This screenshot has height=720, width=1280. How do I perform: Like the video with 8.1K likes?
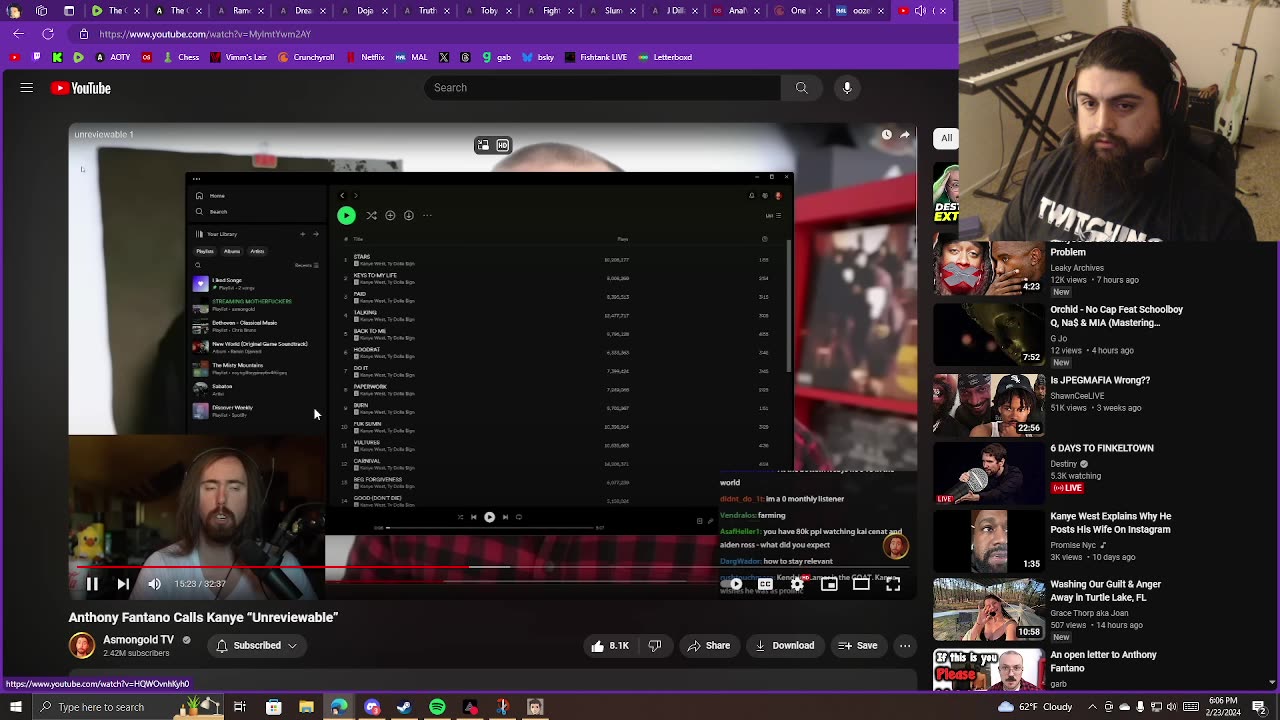610,646
